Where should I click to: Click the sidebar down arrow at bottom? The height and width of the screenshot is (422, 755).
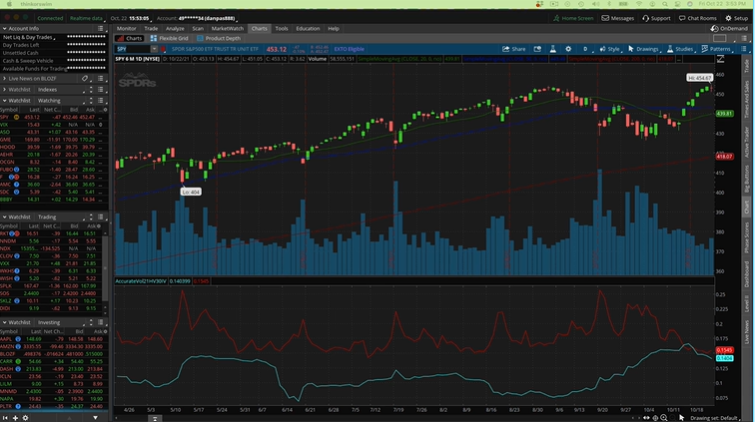click(95, 418)
